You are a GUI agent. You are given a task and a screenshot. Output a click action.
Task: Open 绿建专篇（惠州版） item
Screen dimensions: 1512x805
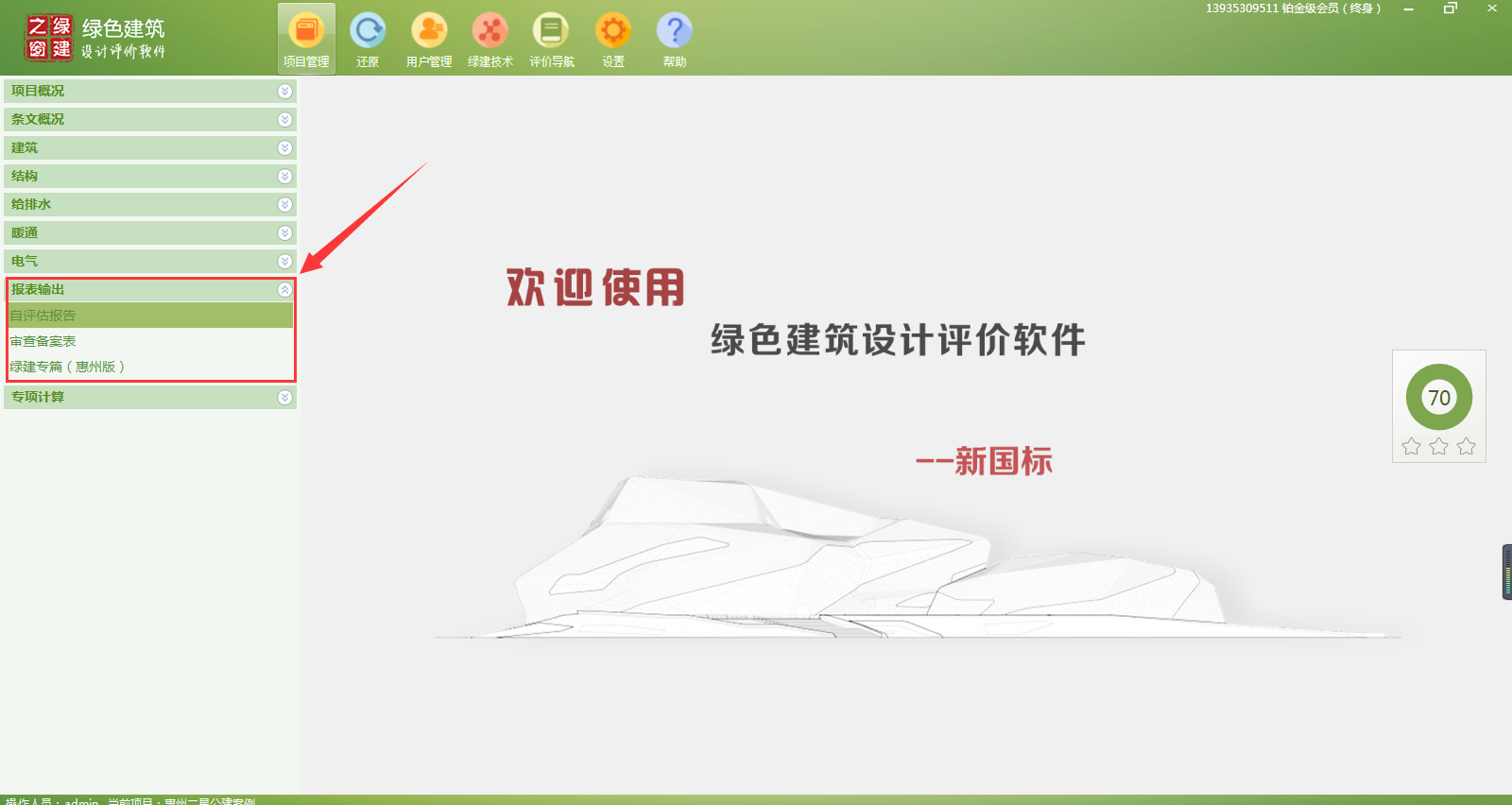(67, 367)
